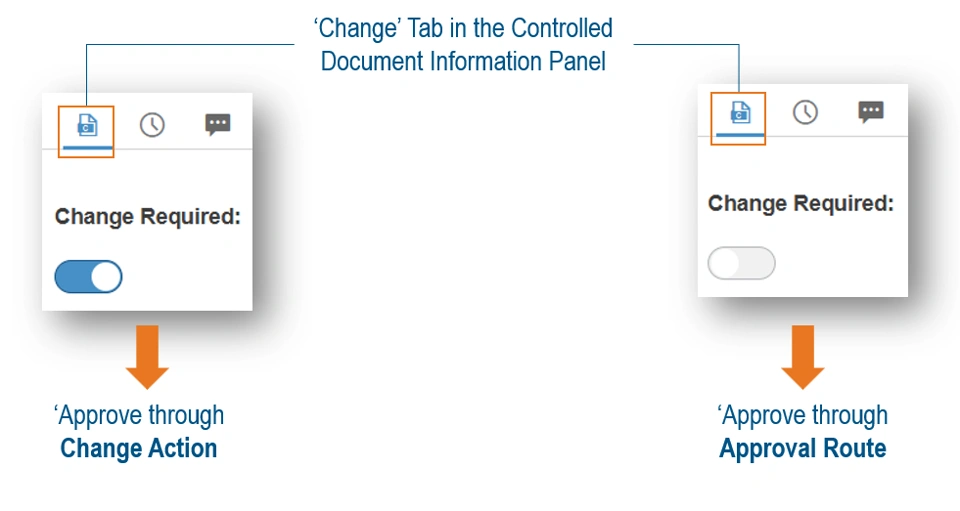Click the 'Document Information Panel' heading line
This screenshot has width=960, height=511.
463,61
